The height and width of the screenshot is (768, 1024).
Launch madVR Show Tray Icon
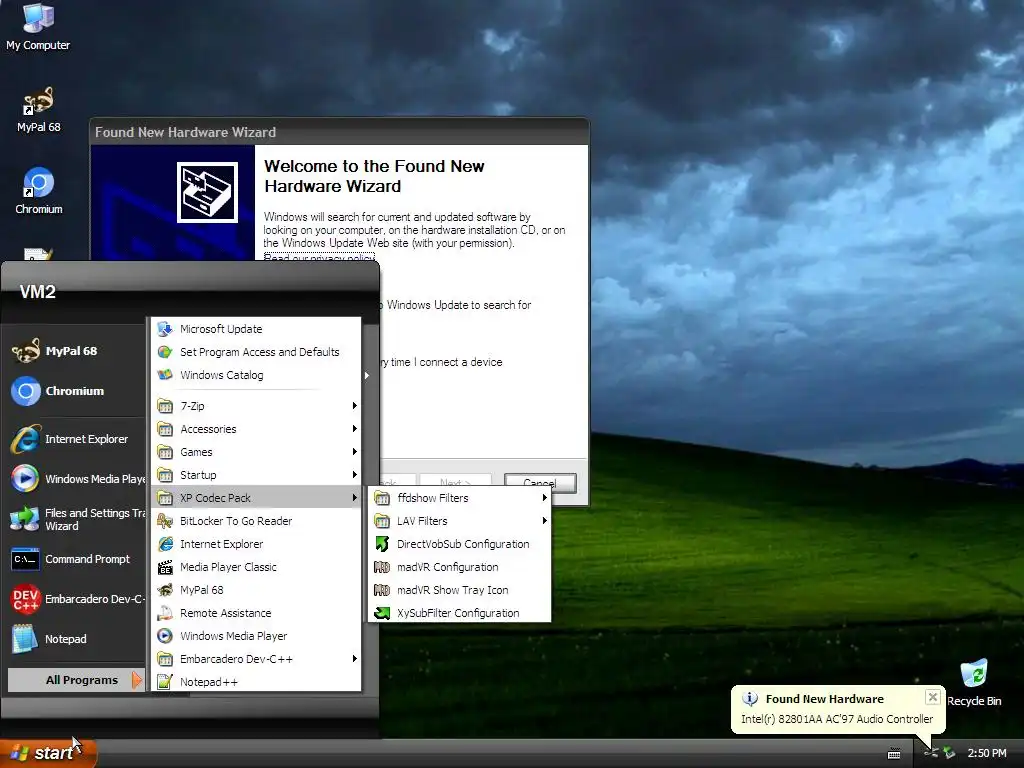[x=460, y=590]
